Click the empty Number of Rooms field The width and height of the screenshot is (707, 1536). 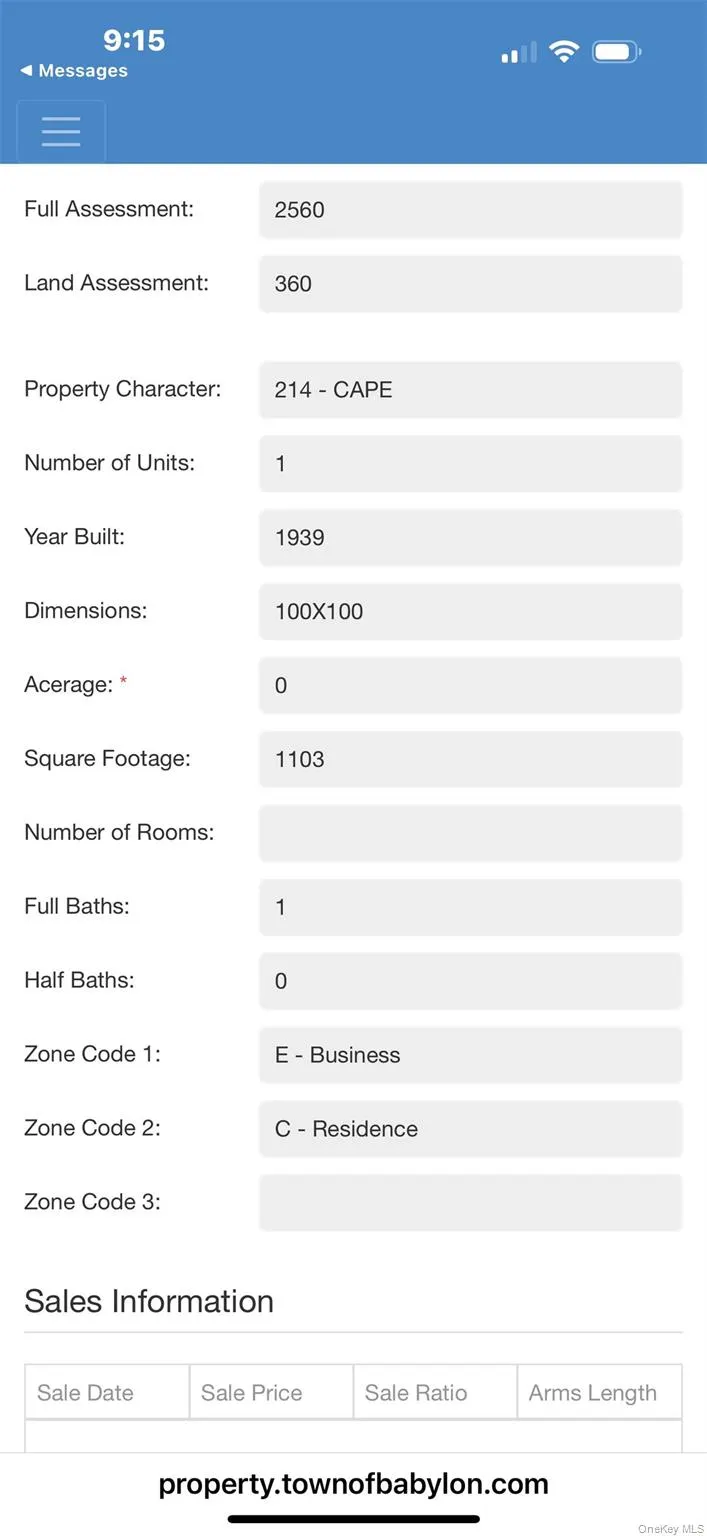point(470,833)
